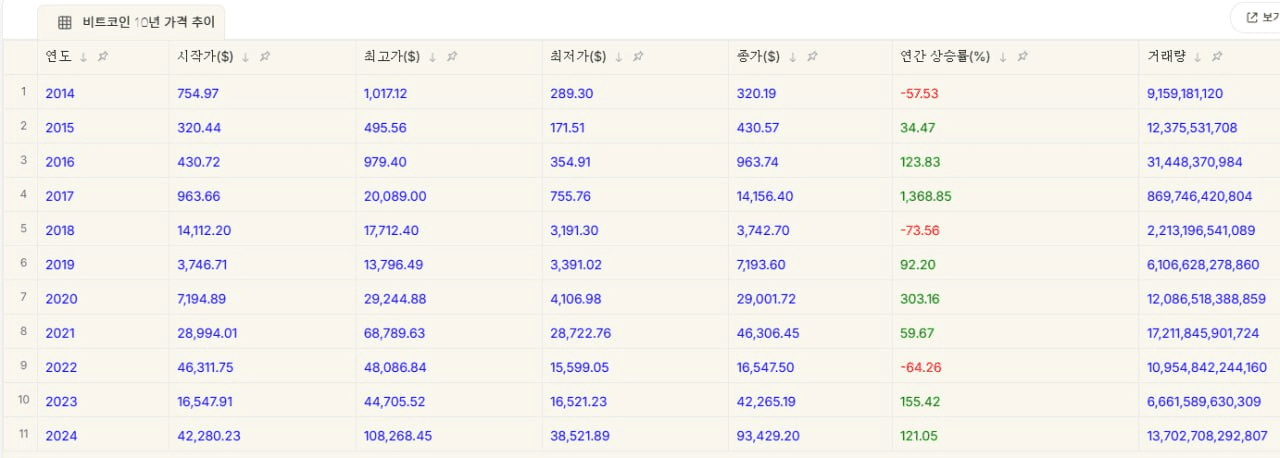Click the table grid icon in the tab
Image resolution: width=1280 pixels, height=458 pixels.
click(65, 22)
